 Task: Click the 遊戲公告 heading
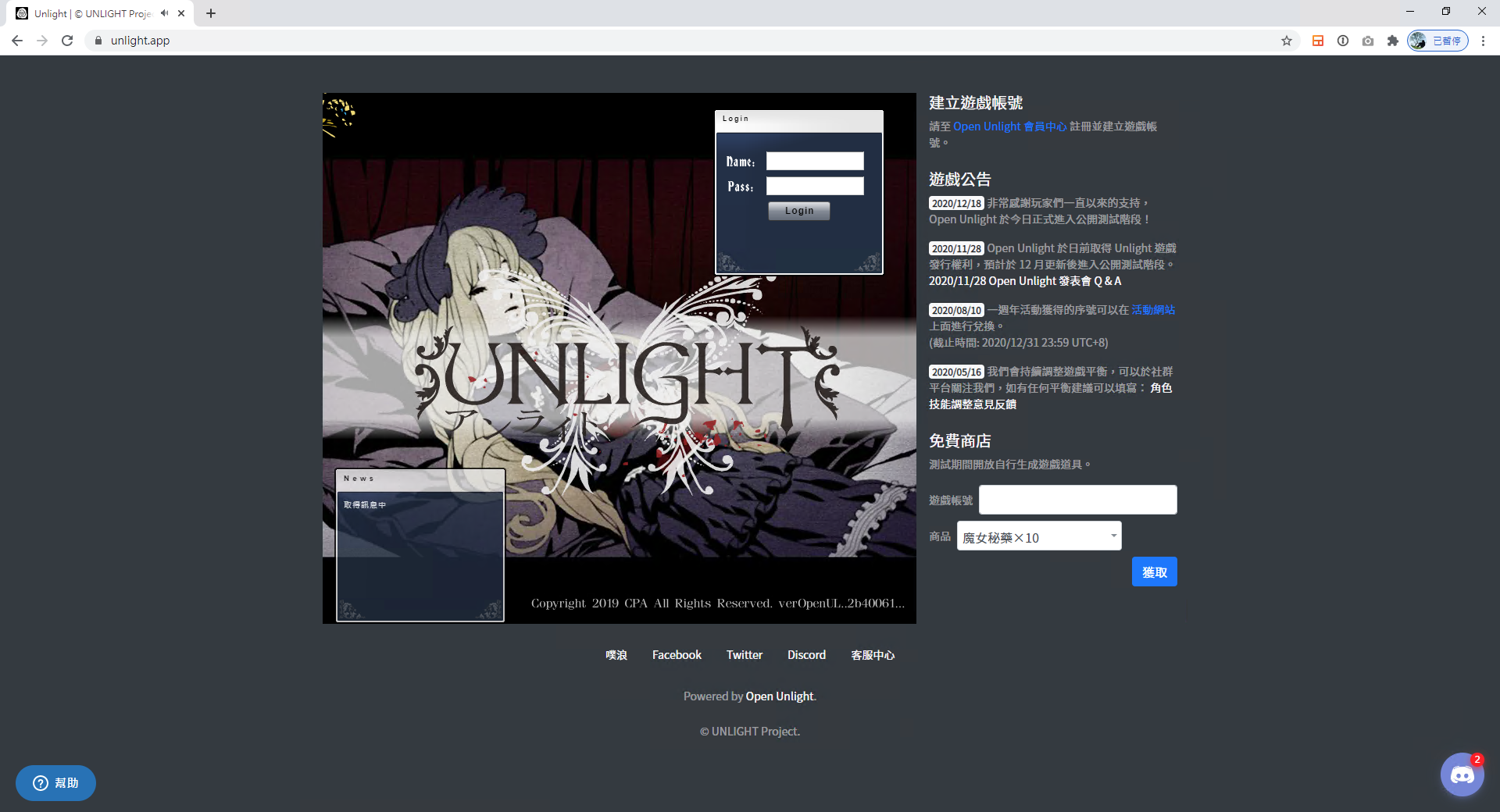(x=960, y=180)
